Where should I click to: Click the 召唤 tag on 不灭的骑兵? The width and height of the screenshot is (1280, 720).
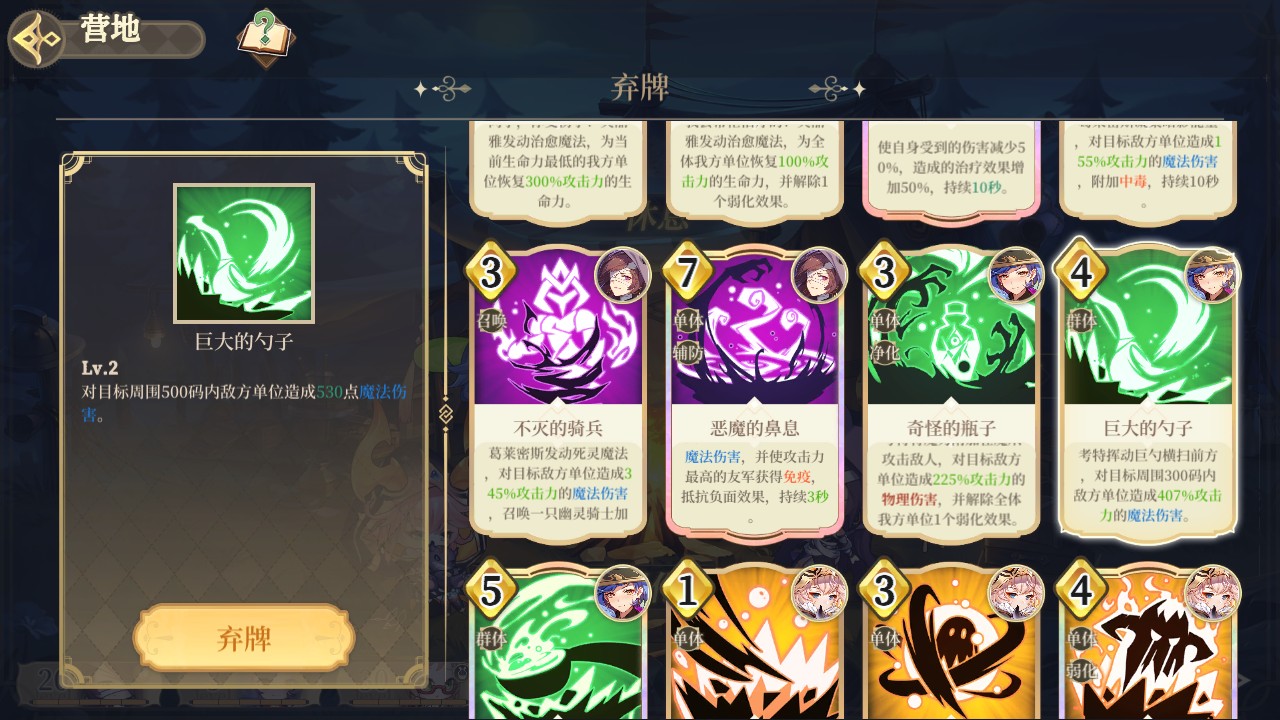click(x=490, y=321)
